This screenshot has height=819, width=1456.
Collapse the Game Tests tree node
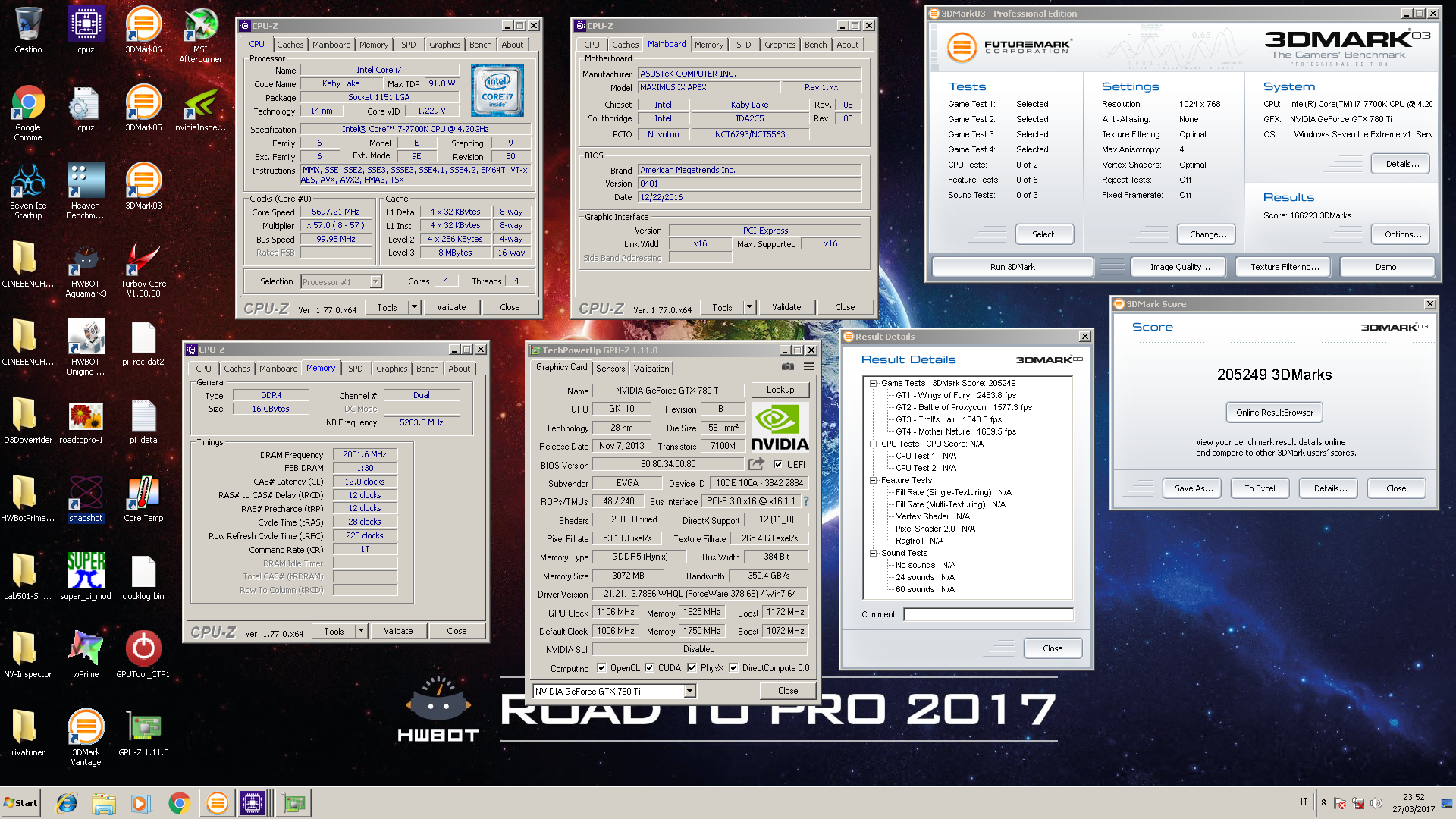[874, 384]
